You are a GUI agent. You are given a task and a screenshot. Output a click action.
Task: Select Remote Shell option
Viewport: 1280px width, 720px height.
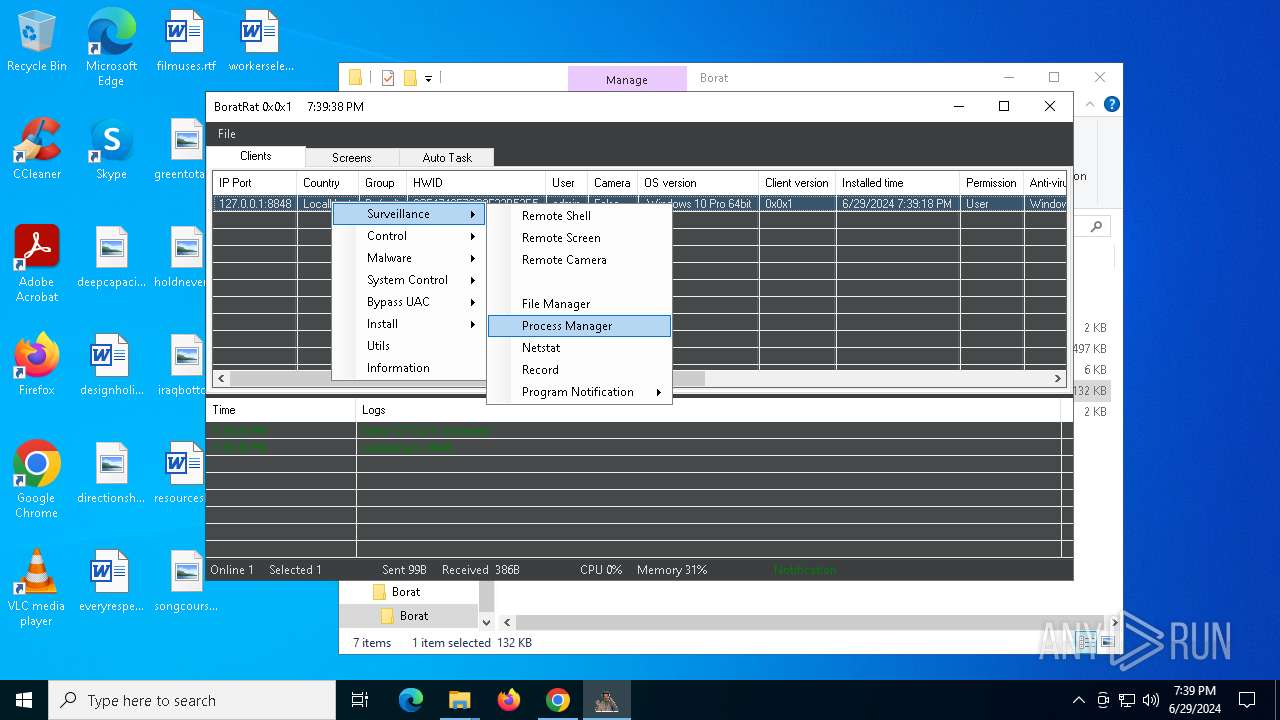coord(579,216)
